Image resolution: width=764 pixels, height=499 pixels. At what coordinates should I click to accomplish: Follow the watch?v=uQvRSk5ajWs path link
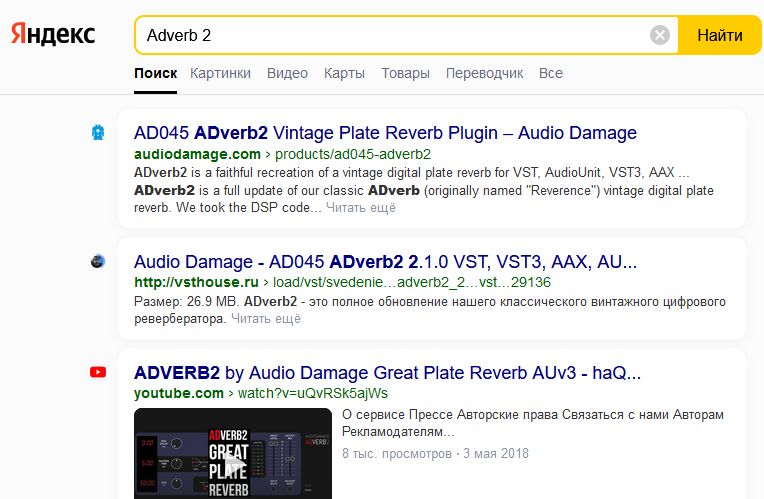click(313, 393)
